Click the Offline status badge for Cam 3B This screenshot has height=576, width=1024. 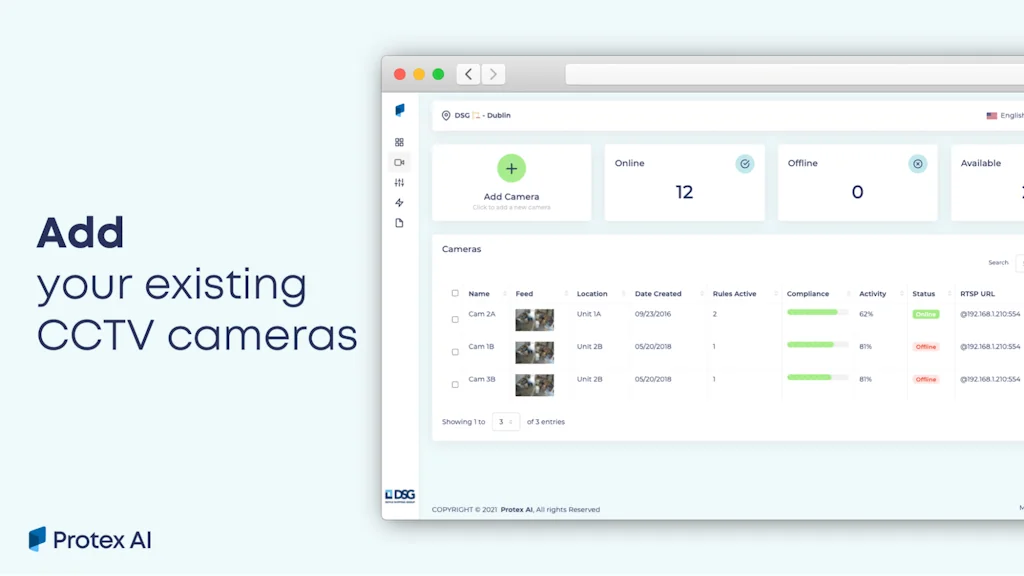(x=925, y=379)
